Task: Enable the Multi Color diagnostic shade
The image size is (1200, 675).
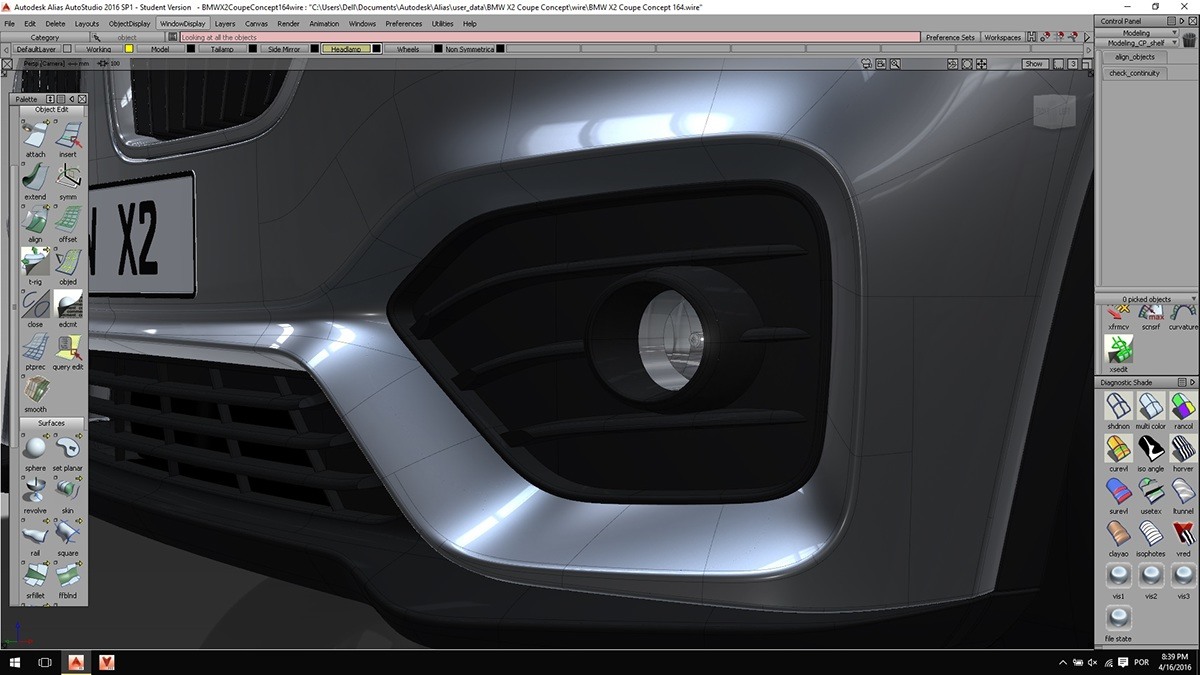Action: click(1150, 408)
